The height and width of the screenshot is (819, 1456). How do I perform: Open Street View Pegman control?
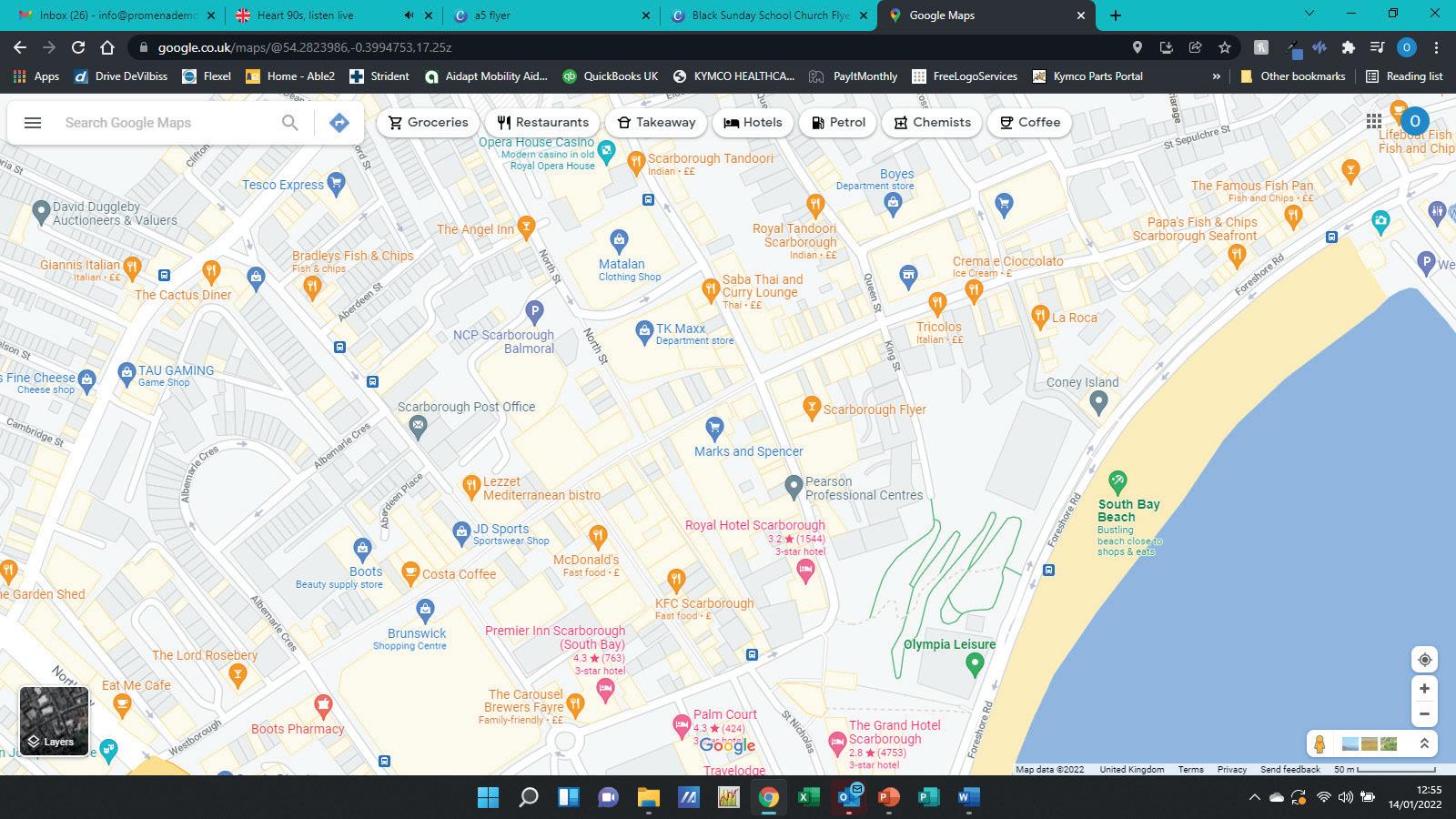1319,744
